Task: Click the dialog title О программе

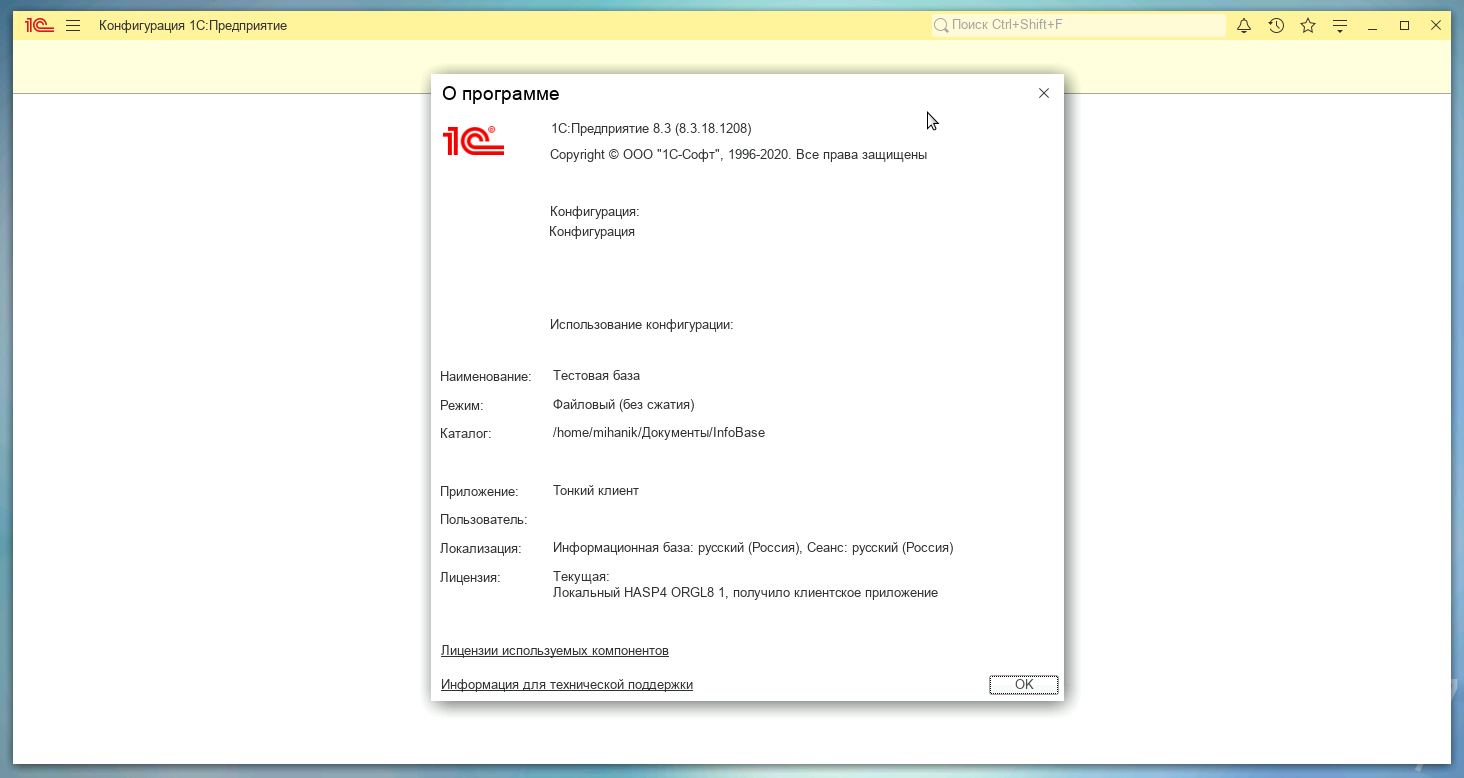Action: [x=501, y=94]
